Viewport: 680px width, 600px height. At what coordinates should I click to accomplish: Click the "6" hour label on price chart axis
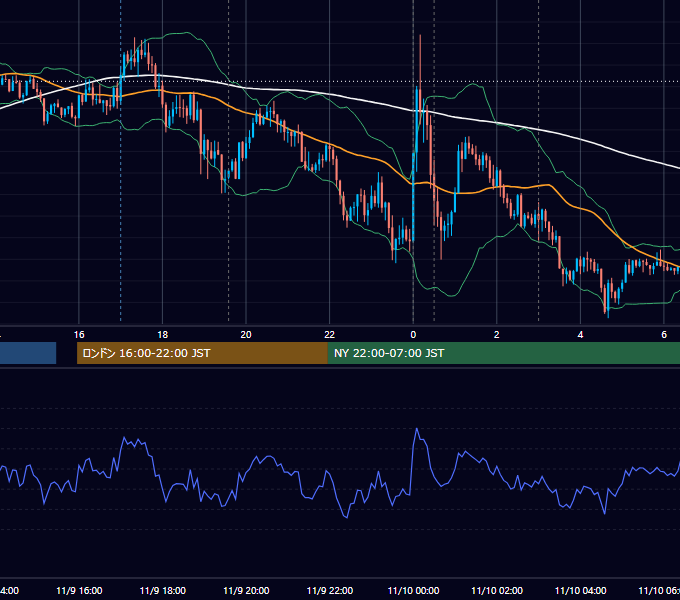(x=664, y=335)
